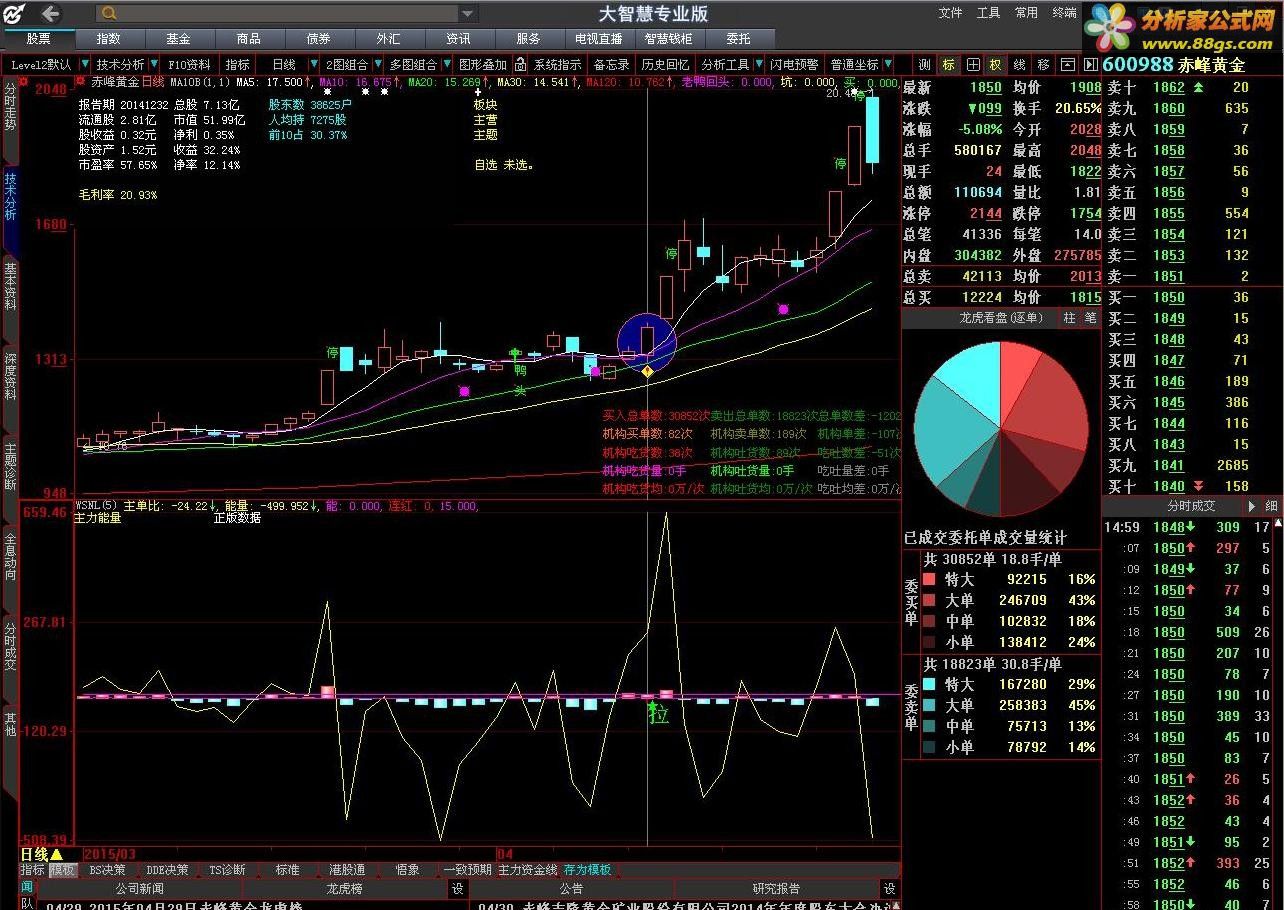This screenshot has height=910, width=1284.
Task: Click the 柱 bar view button
Action: pos(1069,317)
